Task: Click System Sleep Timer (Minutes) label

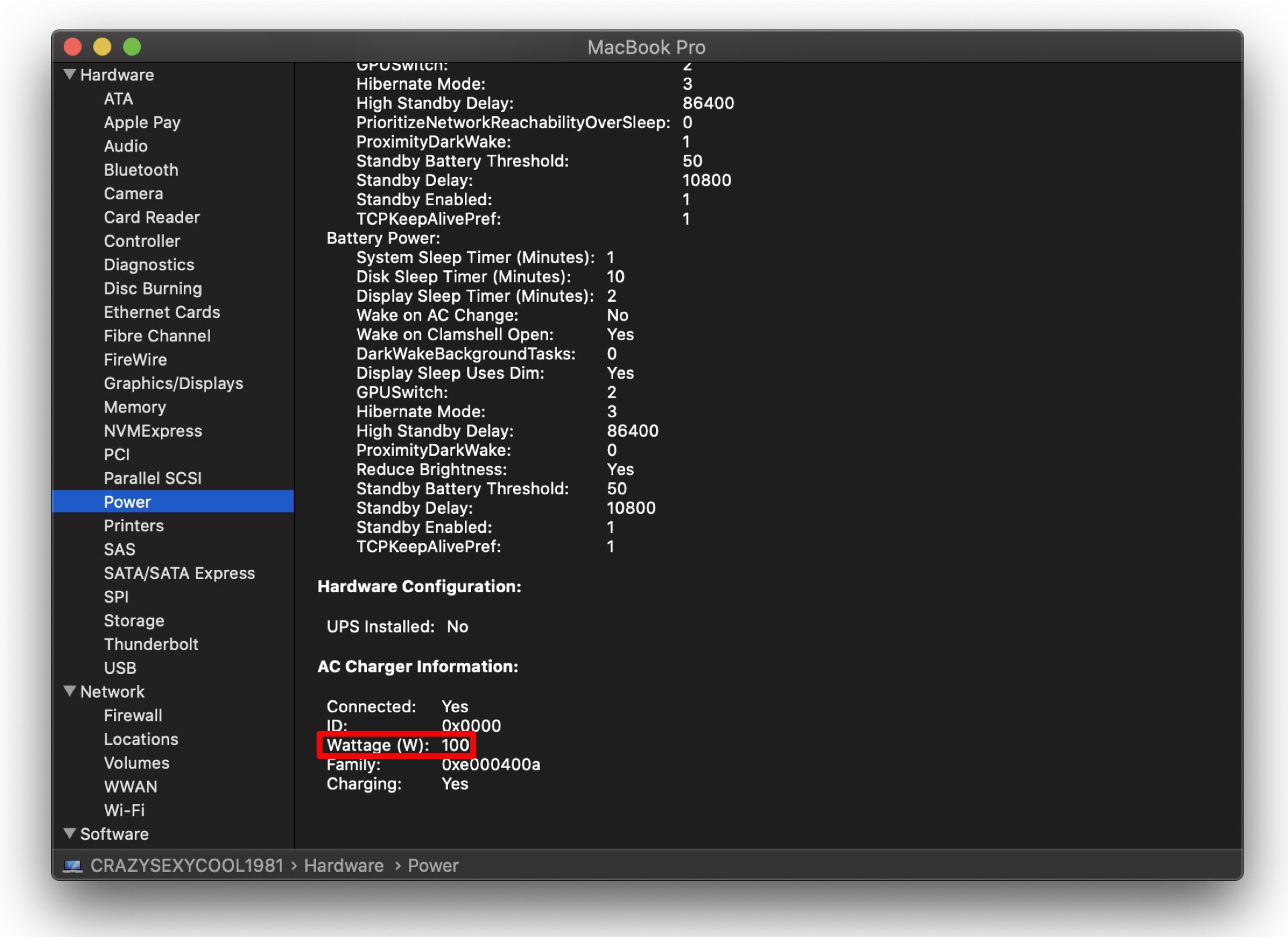Action: pos(475,258)
